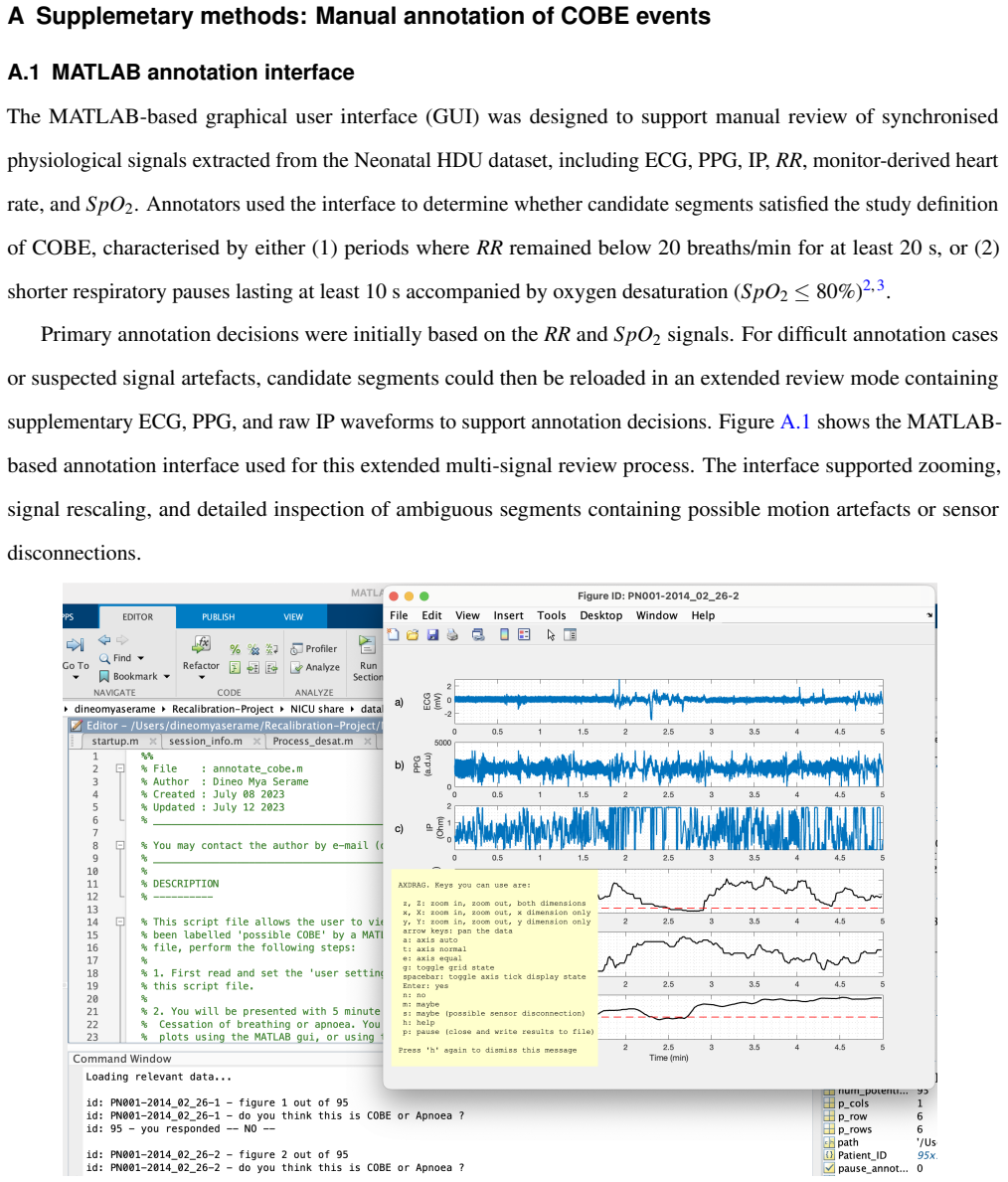Image resolution: width=1008 pixels, height=1182 pixels.
Task: Open the figure window File menu
Action: coord(399,615)
